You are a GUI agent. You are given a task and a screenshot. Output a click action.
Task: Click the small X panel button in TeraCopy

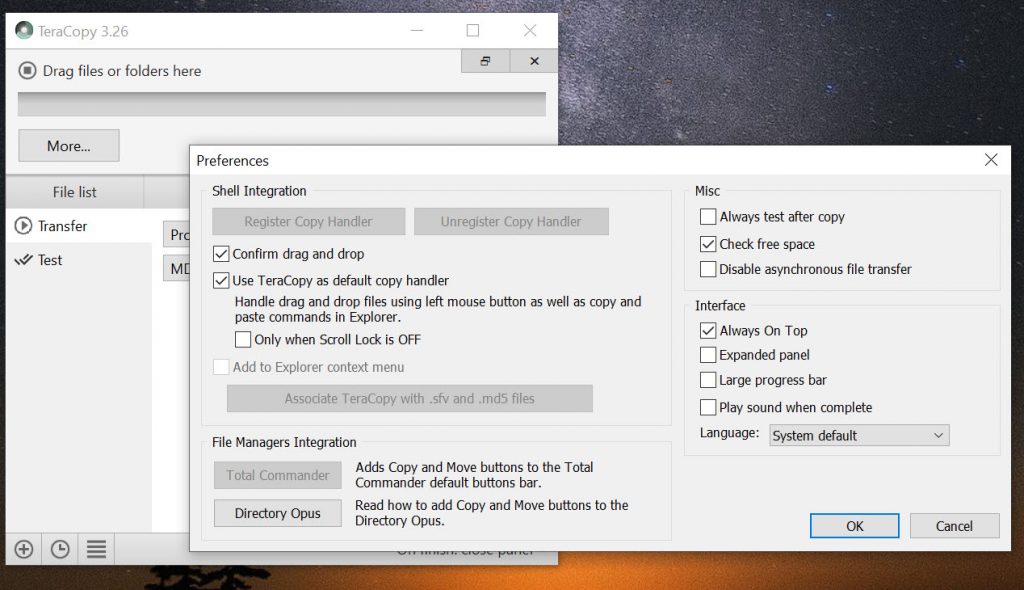pos(534,61)
